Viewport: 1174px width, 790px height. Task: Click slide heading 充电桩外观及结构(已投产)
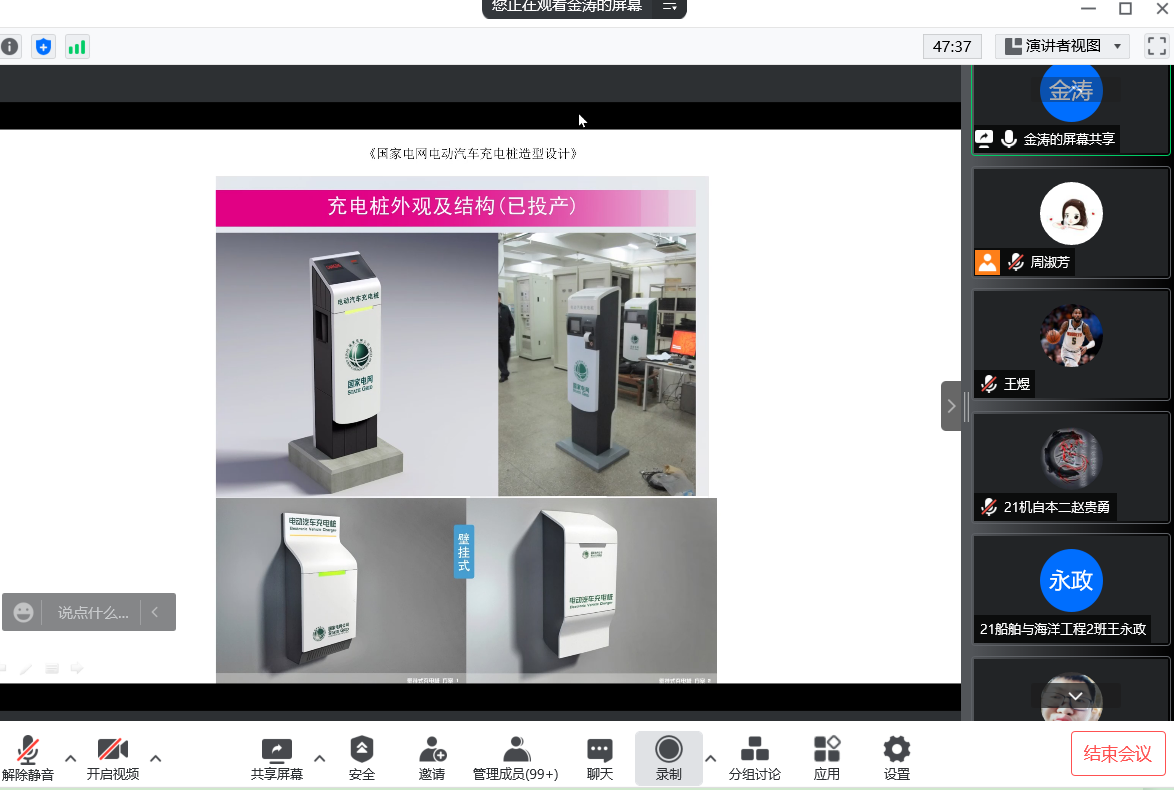coord(451,206)
